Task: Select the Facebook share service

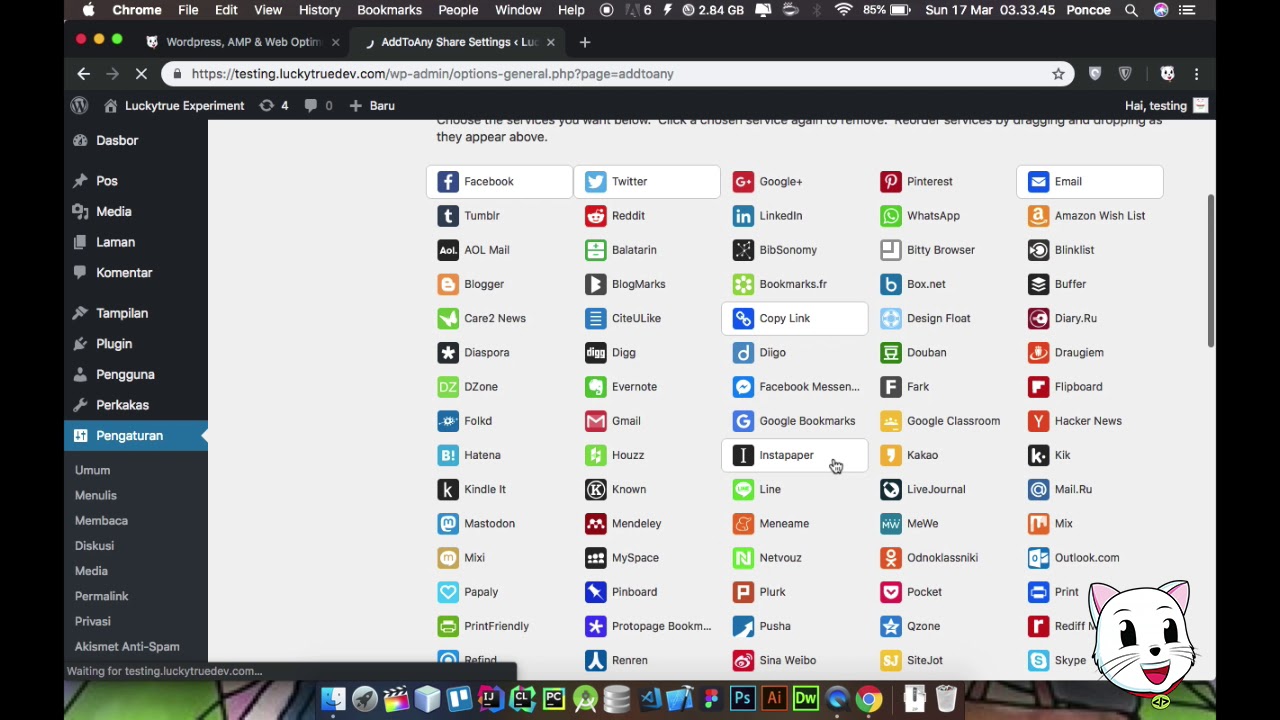Action: [499, 182]
